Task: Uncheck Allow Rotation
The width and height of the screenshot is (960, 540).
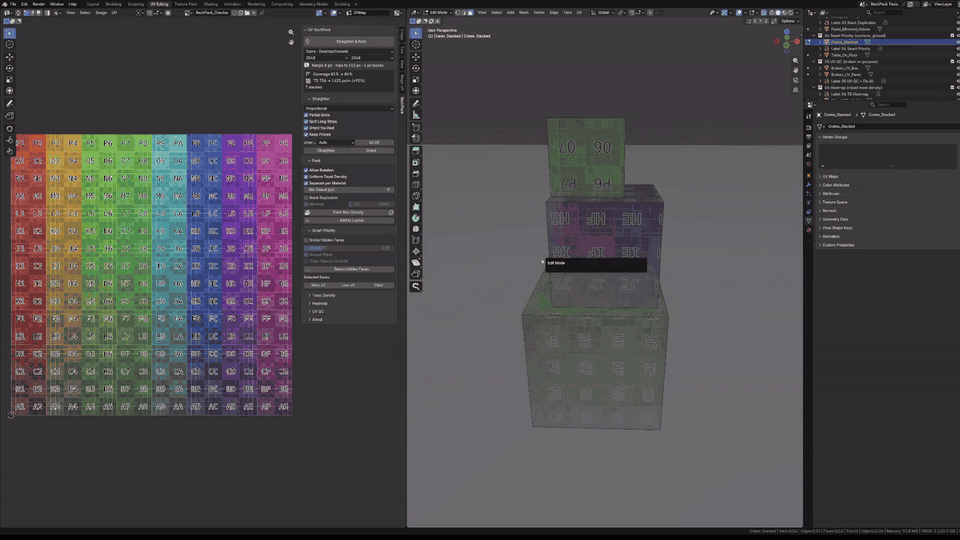Action: tap(306, 170)
